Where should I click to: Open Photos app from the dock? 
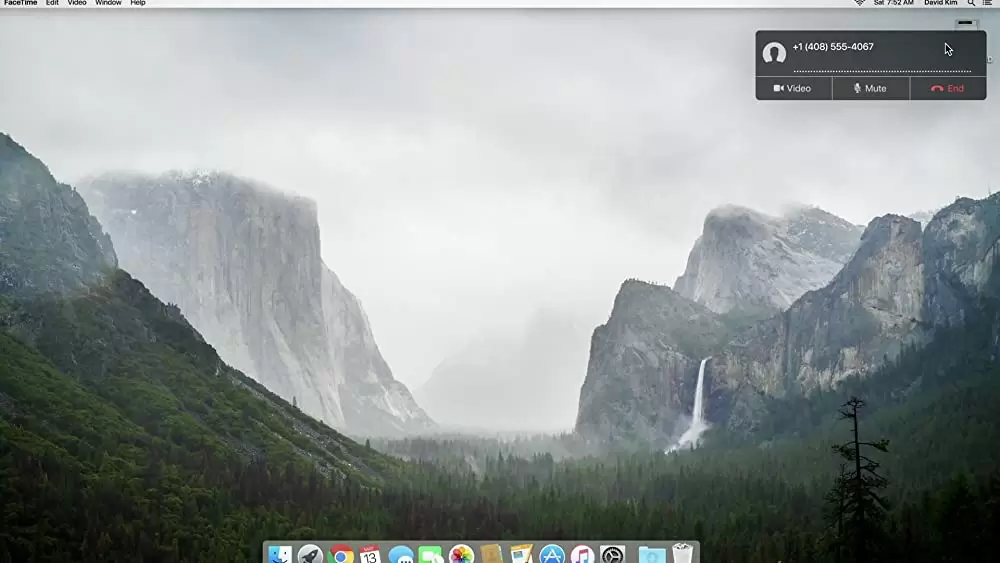(461, 554)
